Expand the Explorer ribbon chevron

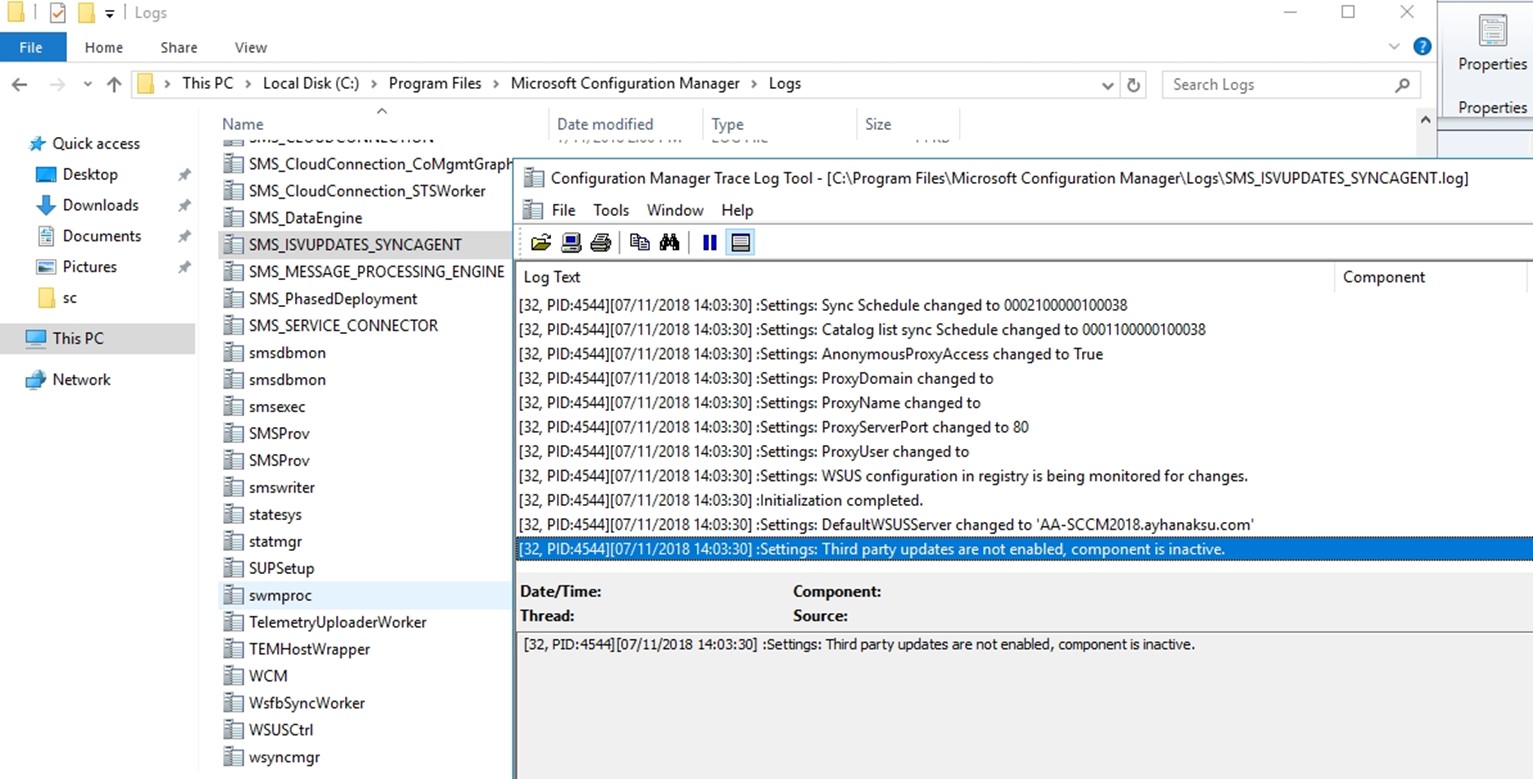1394,47
